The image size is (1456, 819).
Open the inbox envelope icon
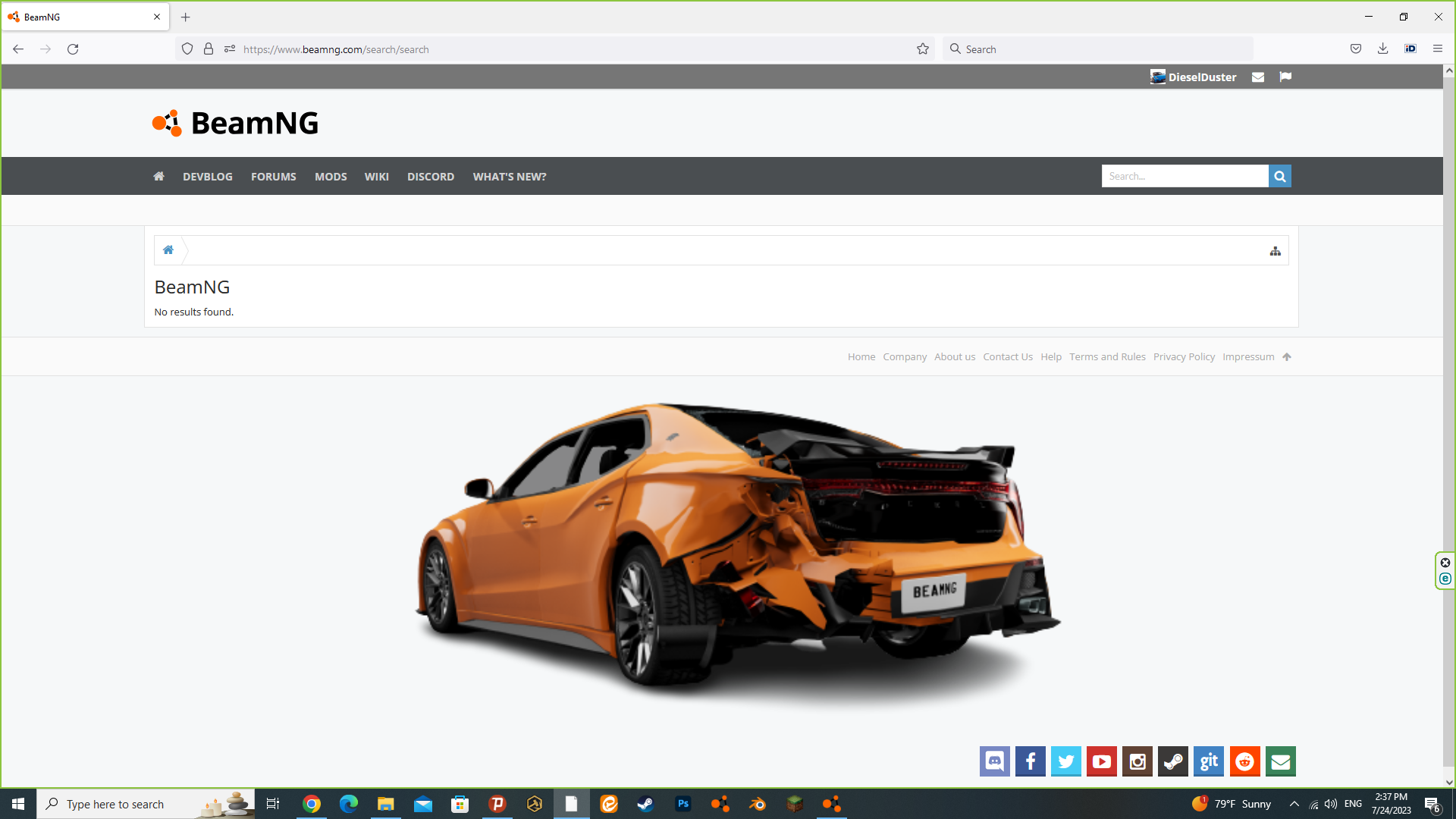click(1257, 77)
